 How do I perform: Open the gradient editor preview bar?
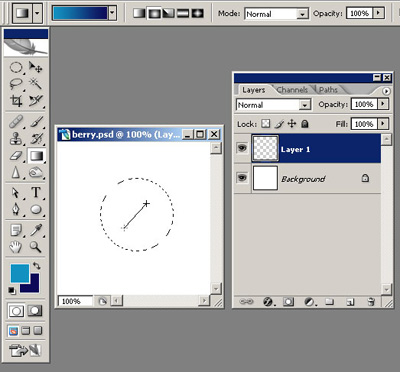point(80,13)
